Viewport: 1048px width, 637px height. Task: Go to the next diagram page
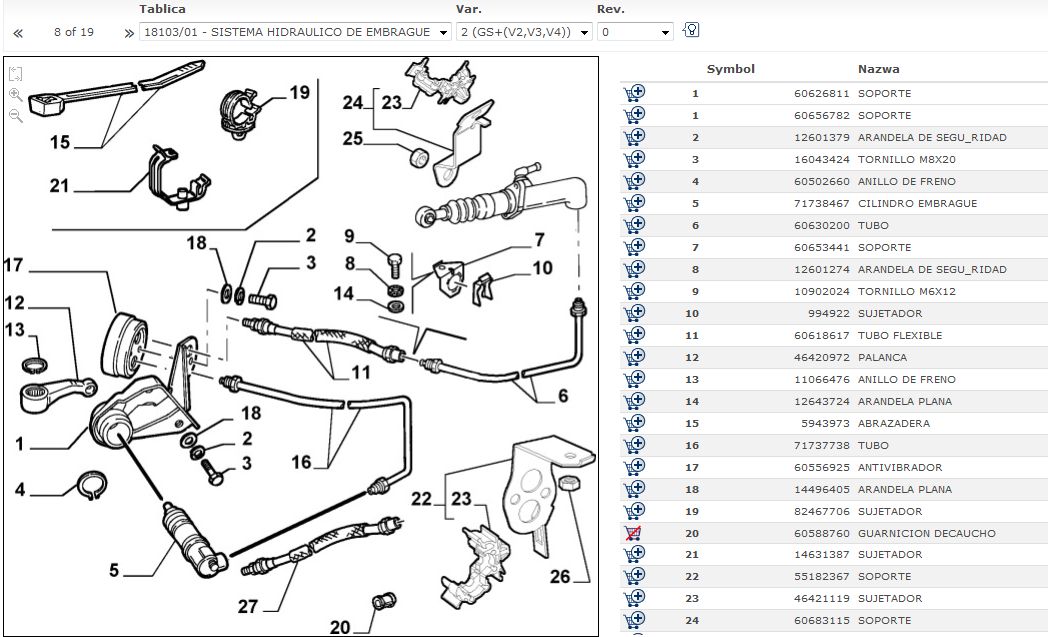(128, 33)
